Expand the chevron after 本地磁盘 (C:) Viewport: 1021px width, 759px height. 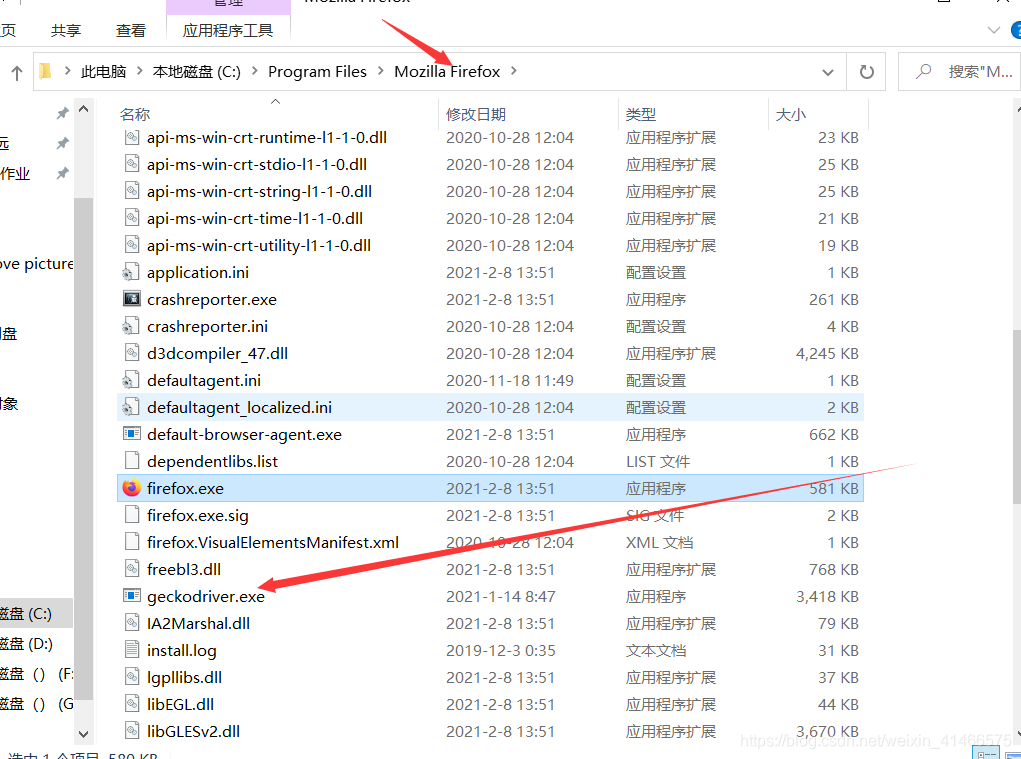point(254,71)
